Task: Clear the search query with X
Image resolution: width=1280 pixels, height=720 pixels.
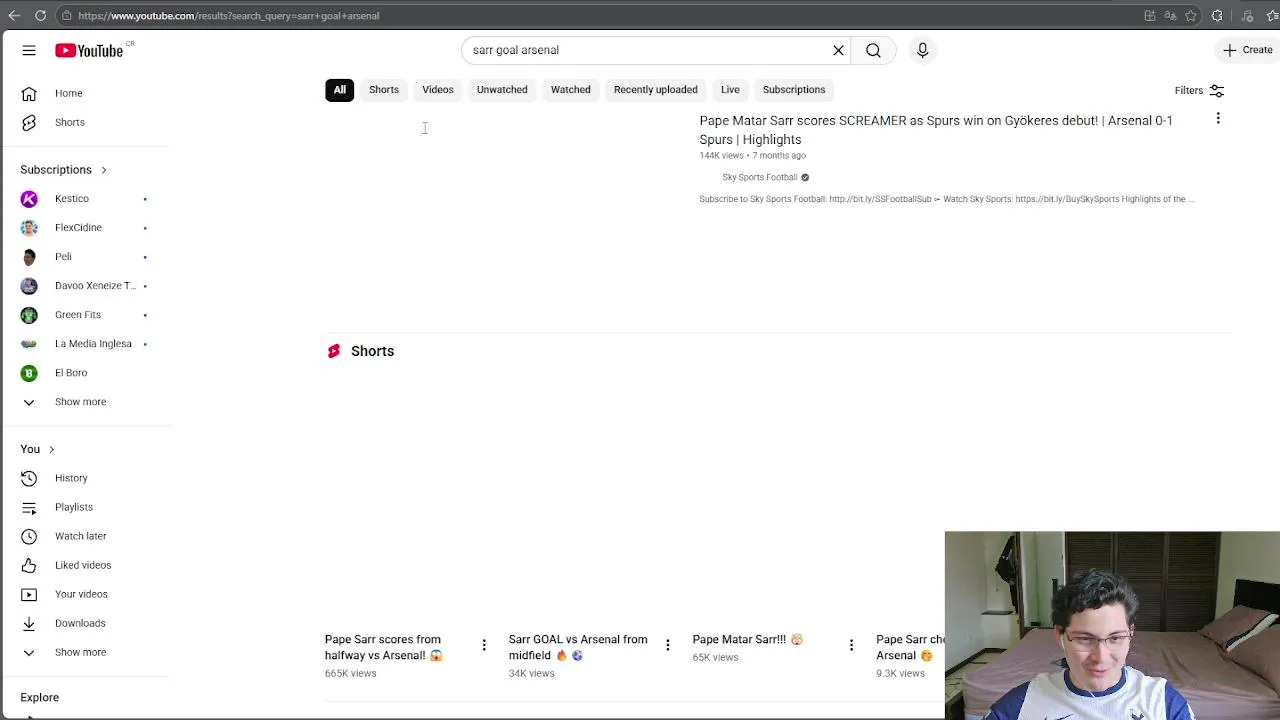Action: pos(838,50)
